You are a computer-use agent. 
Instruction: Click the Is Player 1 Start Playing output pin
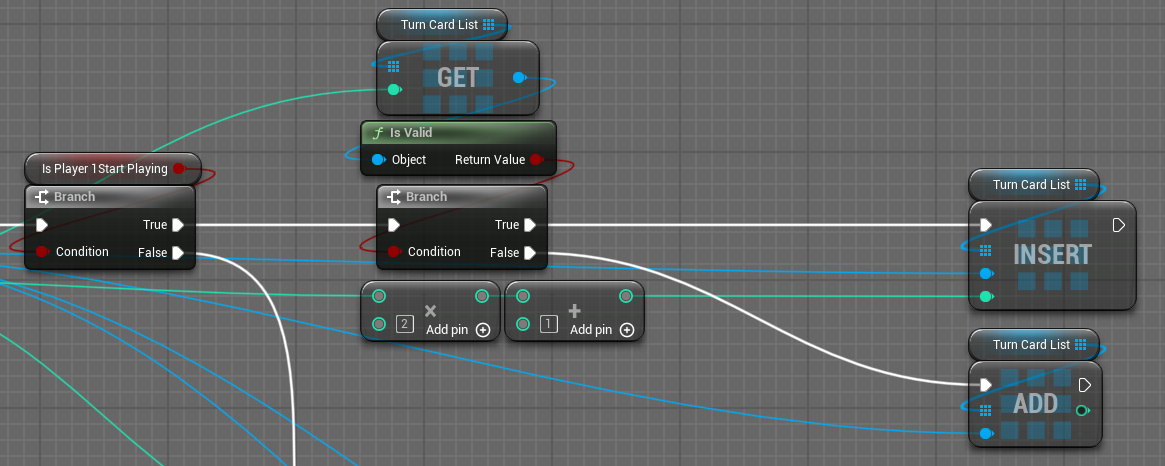tap(179, 168)
